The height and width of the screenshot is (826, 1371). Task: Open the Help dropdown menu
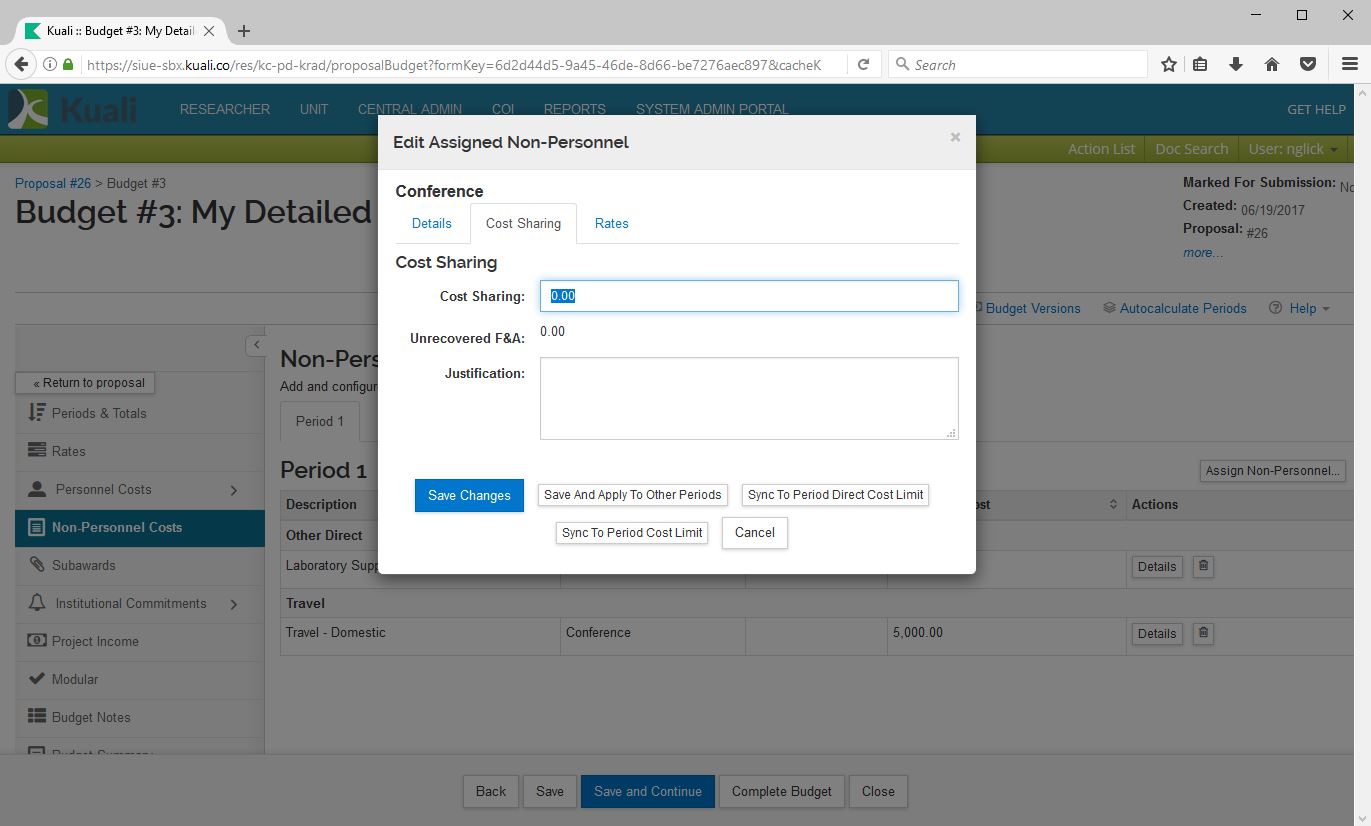pos(1300,308)
